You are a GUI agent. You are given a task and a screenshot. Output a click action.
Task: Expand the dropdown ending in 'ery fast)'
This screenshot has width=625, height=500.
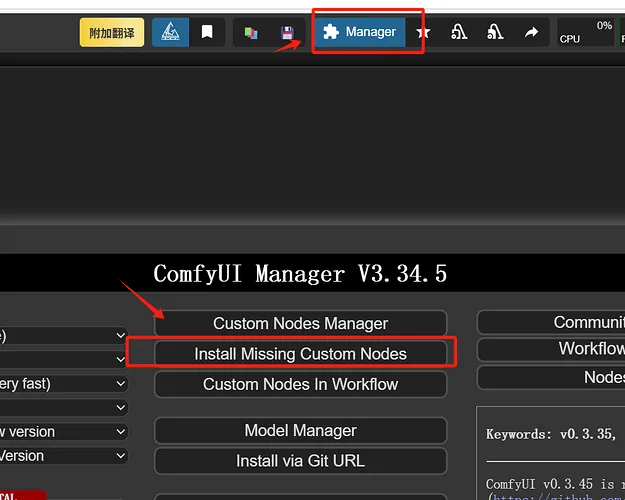click(x=64, y=383)
